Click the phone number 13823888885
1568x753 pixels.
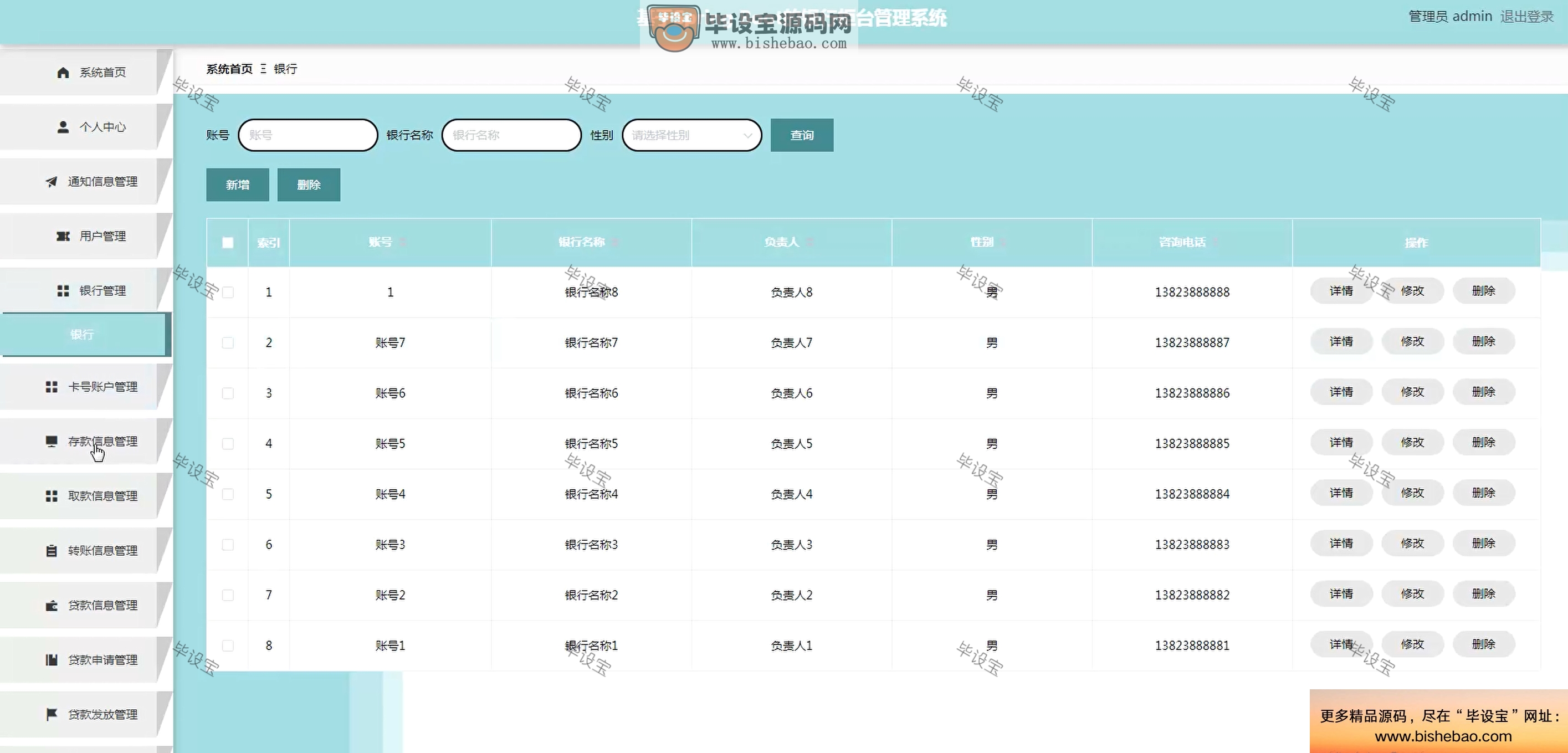point(1192,444)
